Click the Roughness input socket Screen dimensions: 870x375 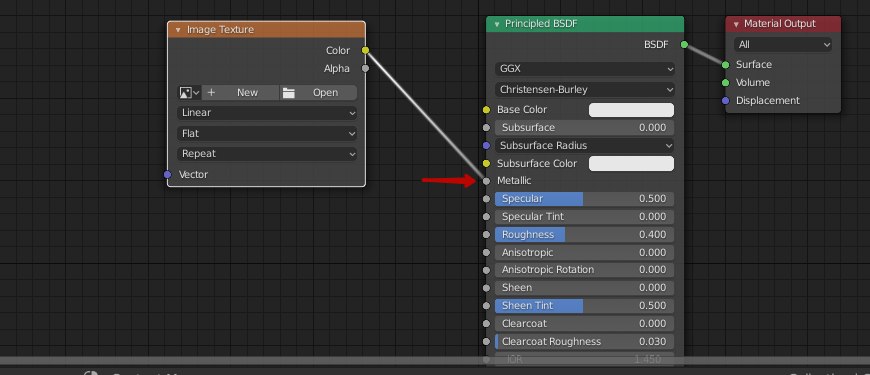coord(487,235)
